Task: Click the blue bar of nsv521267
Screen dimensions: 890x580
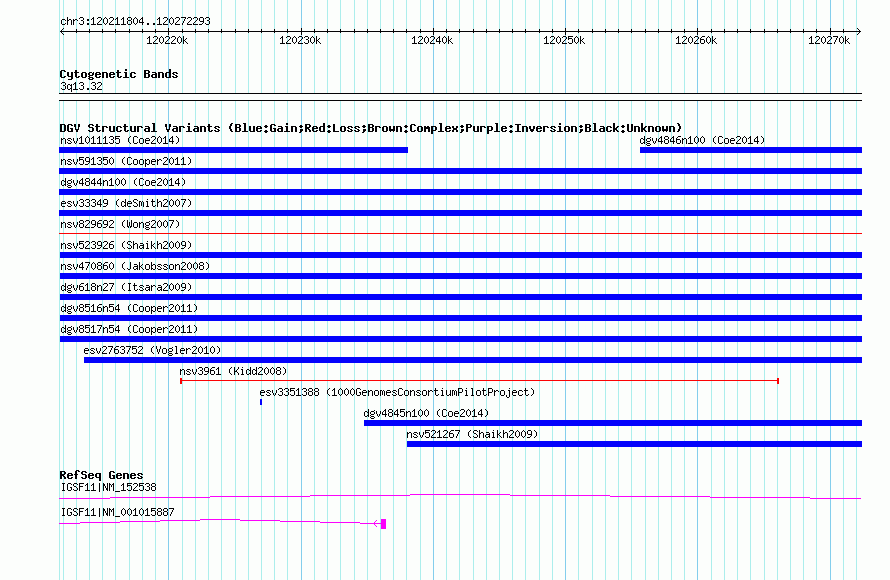Action: click(635, 444)
